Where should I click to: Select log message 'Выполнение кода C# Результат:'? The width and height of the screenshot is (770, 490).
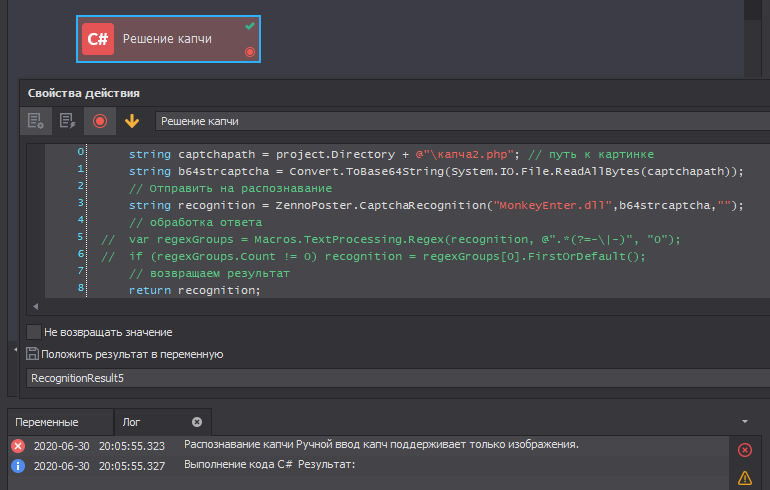point(270,464)
